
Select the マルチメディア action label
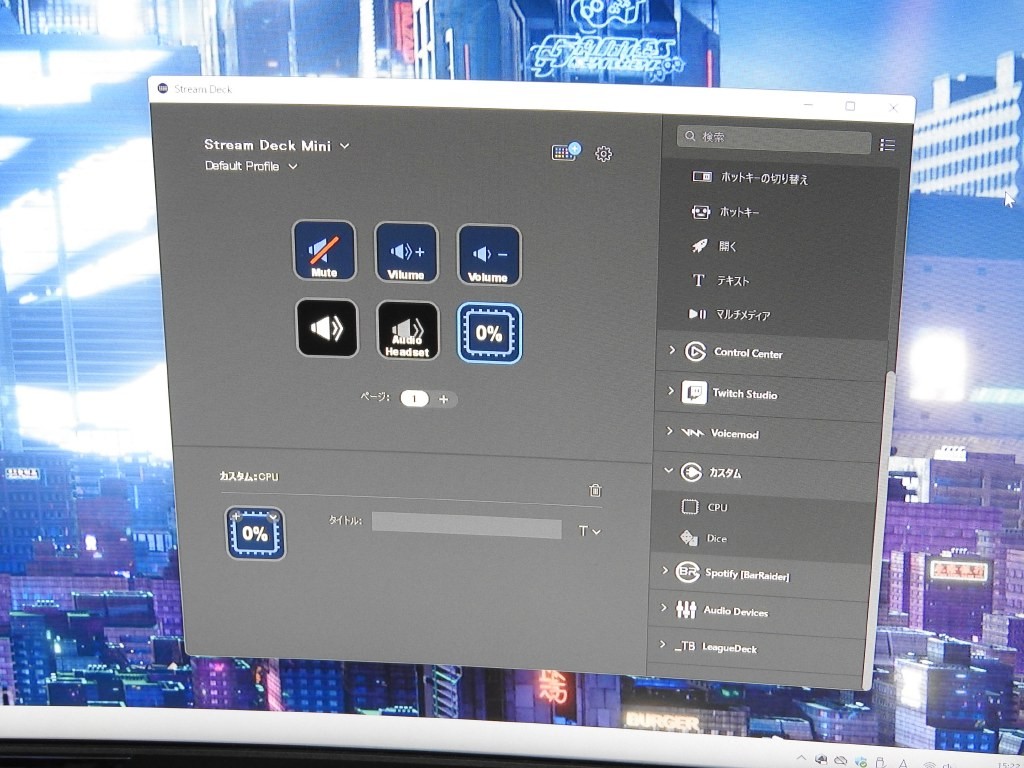click(x=743, y=315)
